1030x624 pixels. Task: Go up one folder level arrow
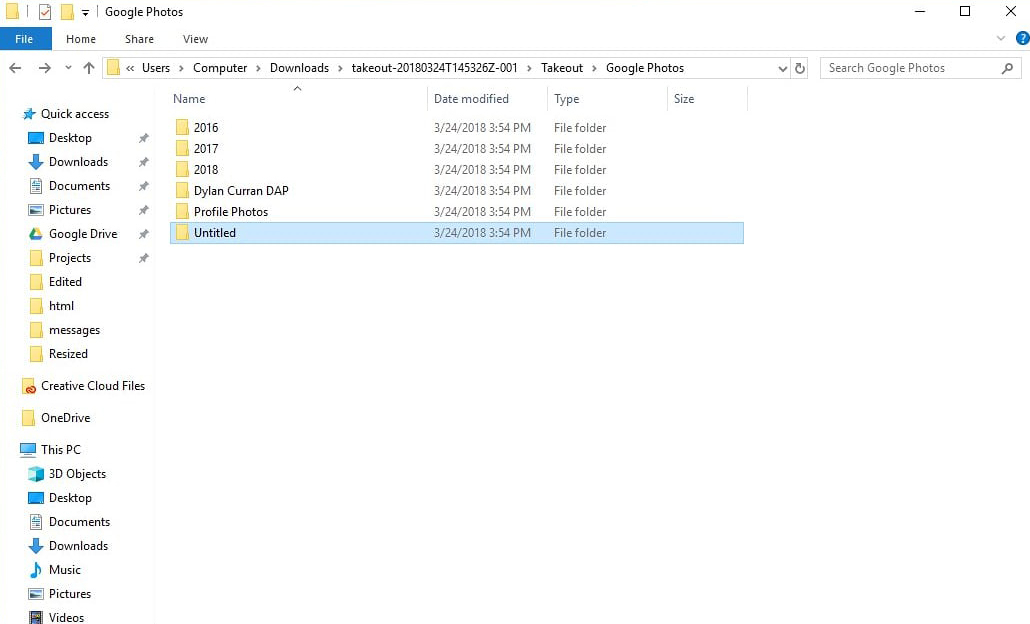click(x=89, y=68)
